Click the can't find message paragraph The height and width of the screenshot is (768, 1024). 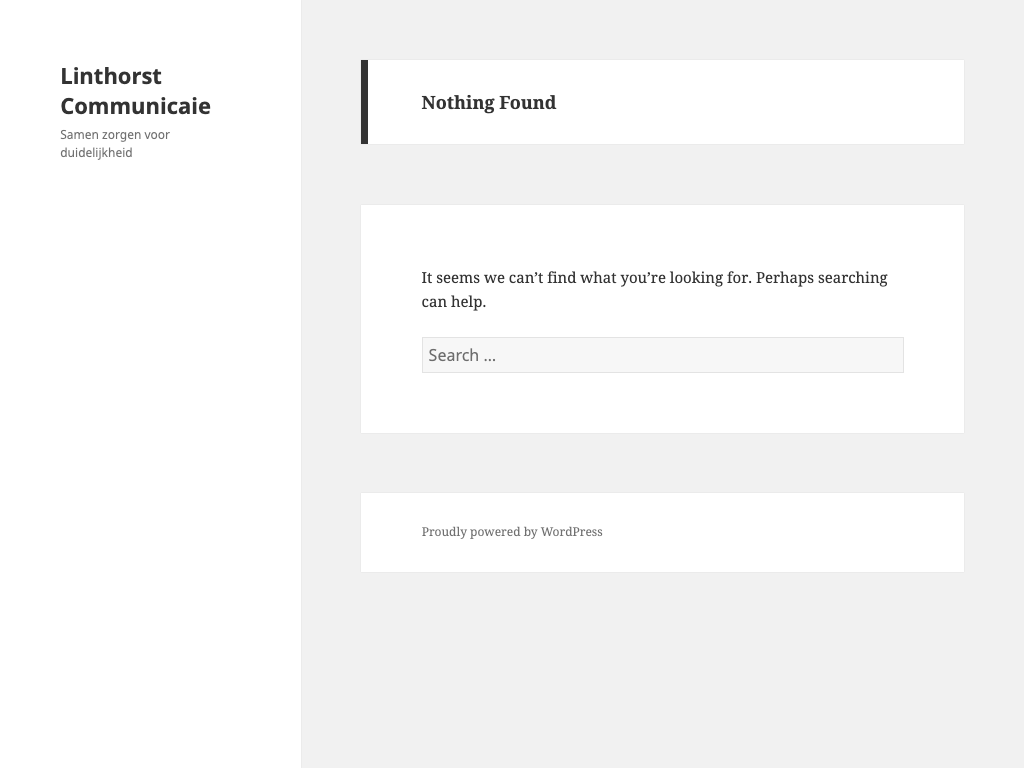[x=654, y=289]
